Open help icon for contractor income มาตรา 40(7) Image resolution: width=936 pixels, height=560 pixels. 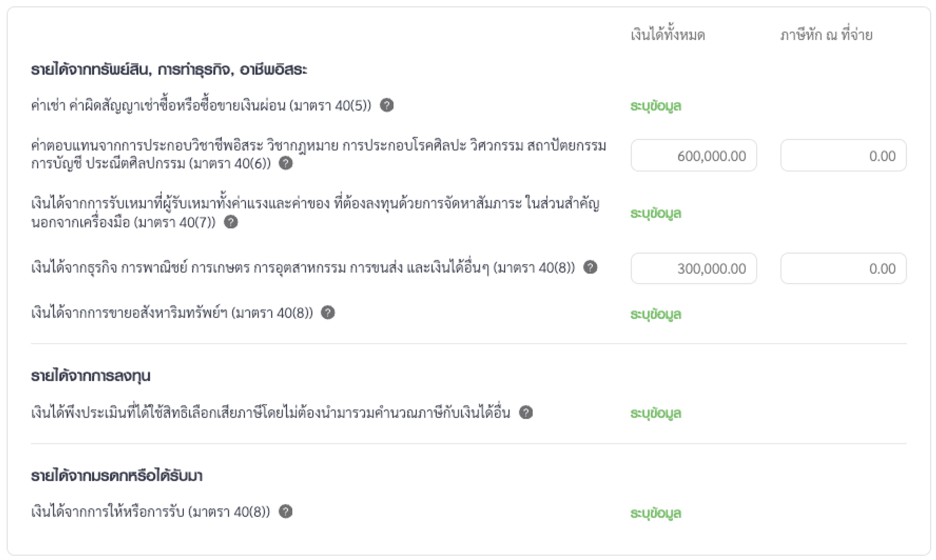[x=231, y=222]
